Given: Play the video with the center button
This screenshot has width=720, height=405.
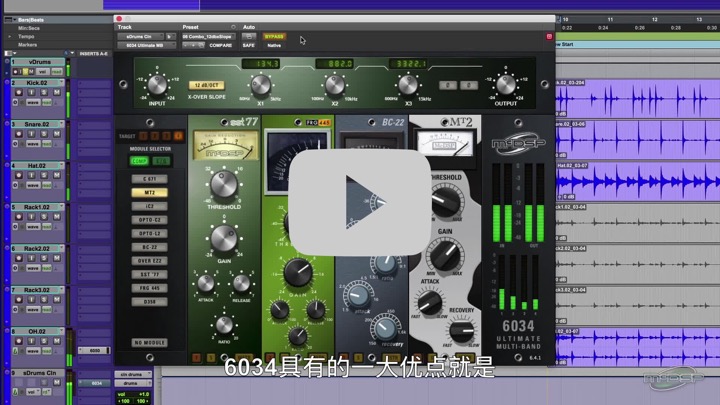Looking at the screenshot, I should tap(360, 202).
